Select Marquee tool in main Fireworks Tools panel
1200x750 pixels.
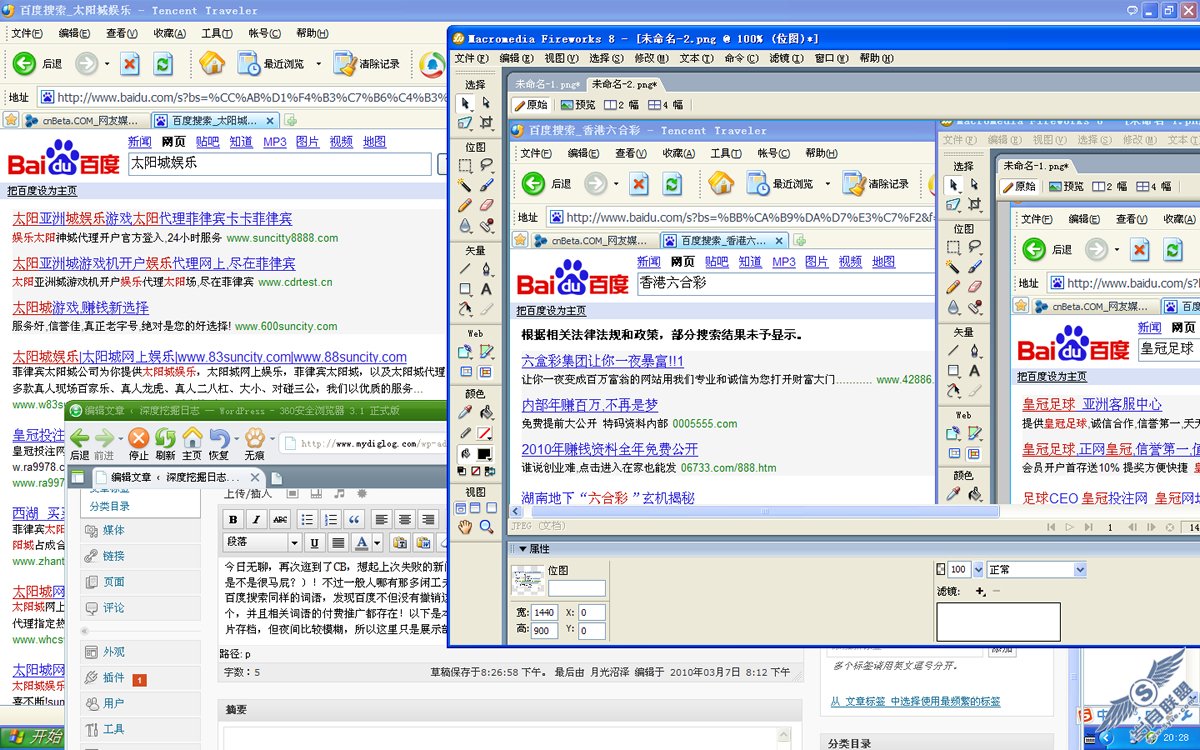[x=465, y=165]
